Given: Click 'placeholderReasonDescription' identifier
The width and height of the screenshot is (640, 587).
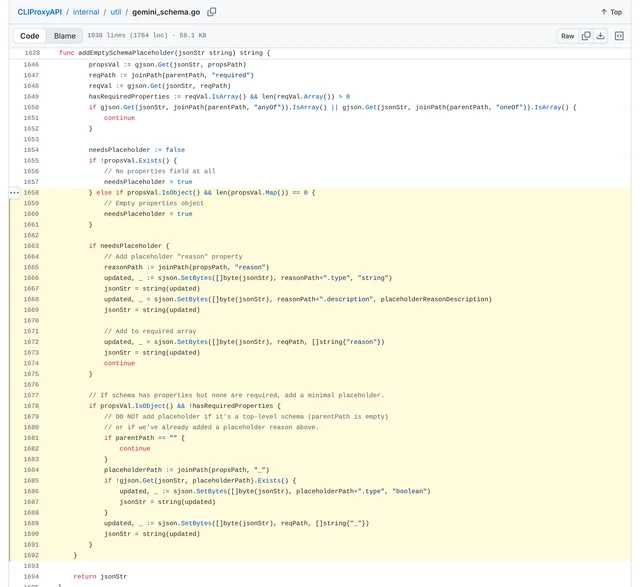Looking at the screenshot, I should point(436,299).
